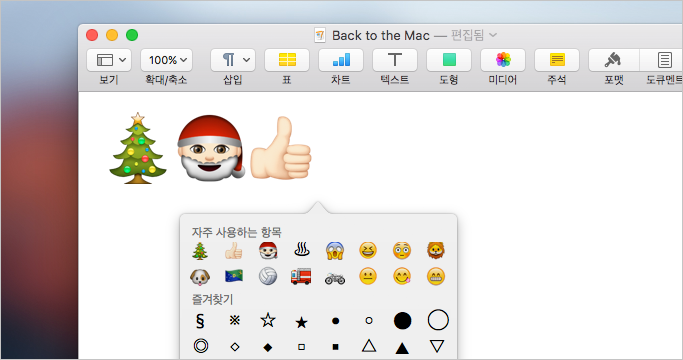Viewport: 683px width, 360px height.
Task: Click the yellow minimize window button
Action: point(112,35)
